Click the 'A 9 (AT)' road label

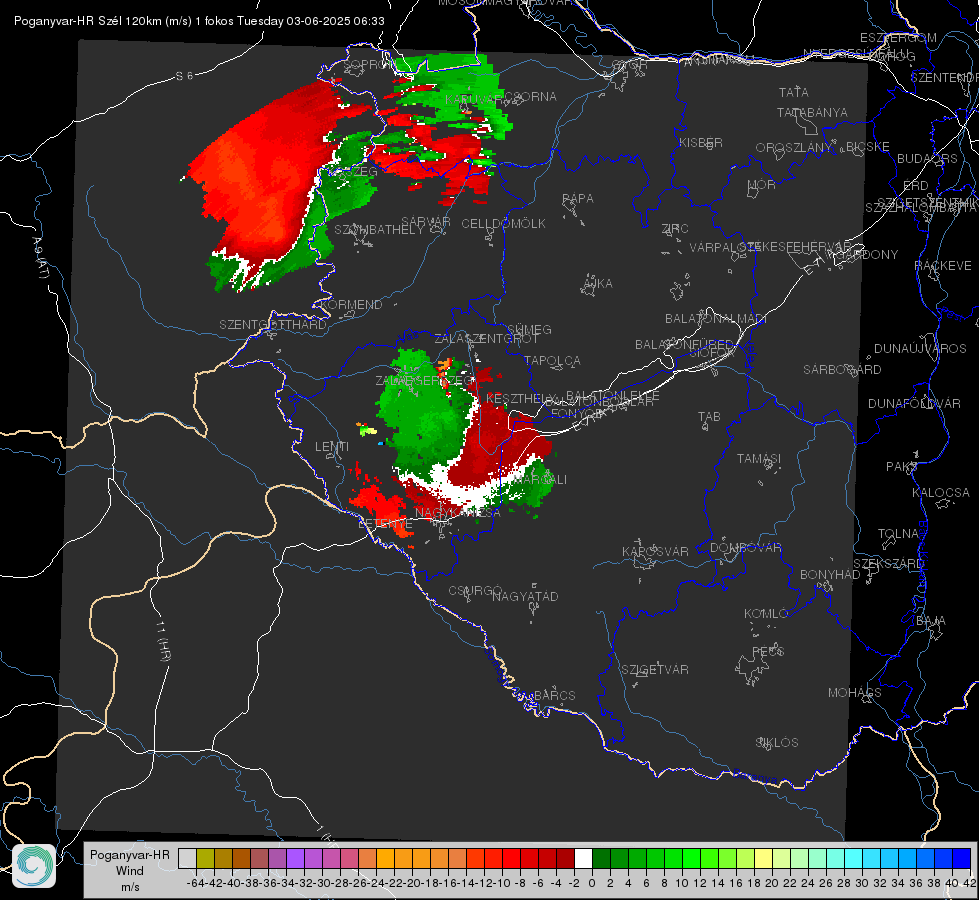[x=39, y=257]
